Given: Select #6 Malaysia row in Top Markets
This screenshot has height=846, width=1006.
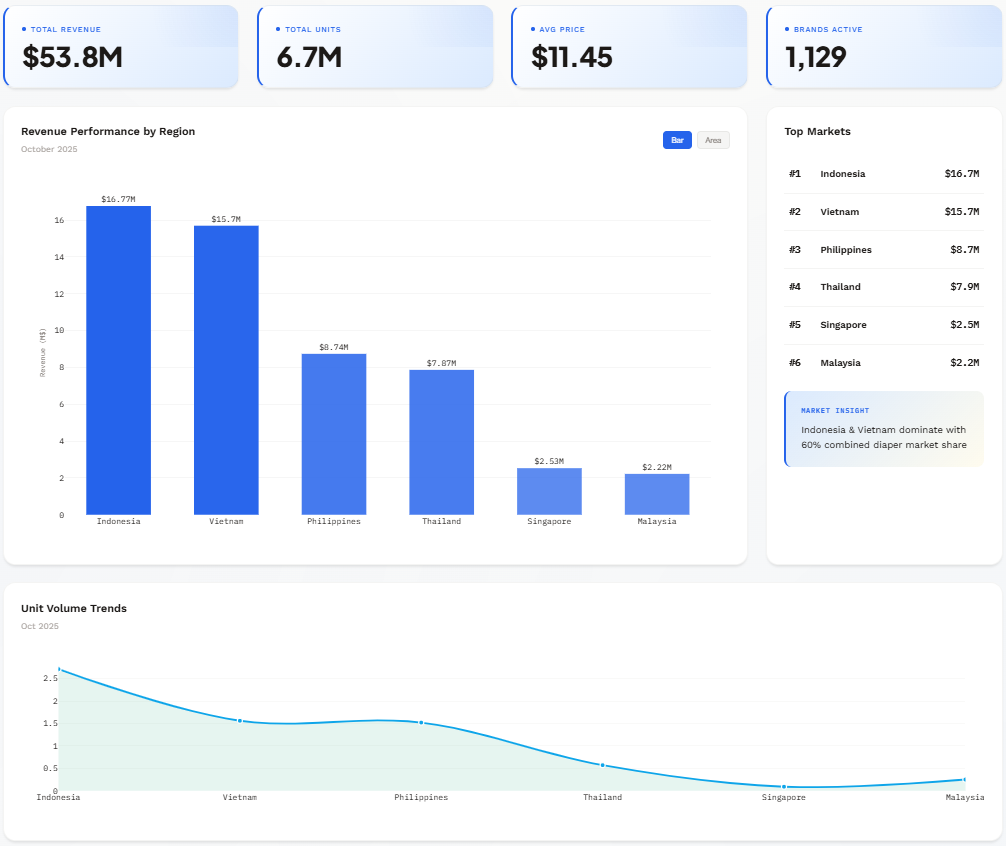Looking at the screenshot, I should point(884,362).
